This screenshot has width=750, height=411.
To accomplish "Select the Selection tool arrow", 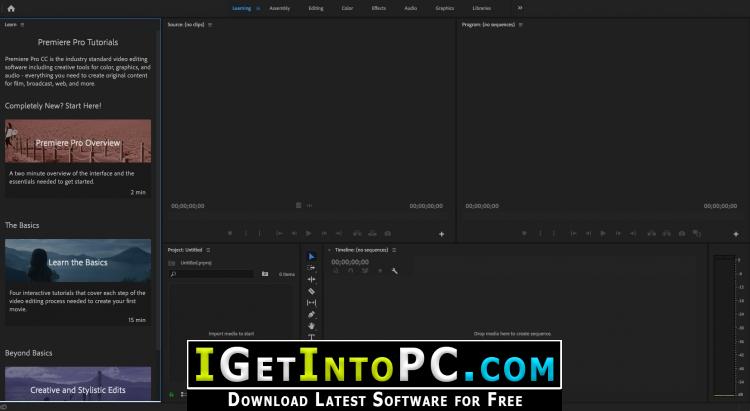I will click(311, 256).
